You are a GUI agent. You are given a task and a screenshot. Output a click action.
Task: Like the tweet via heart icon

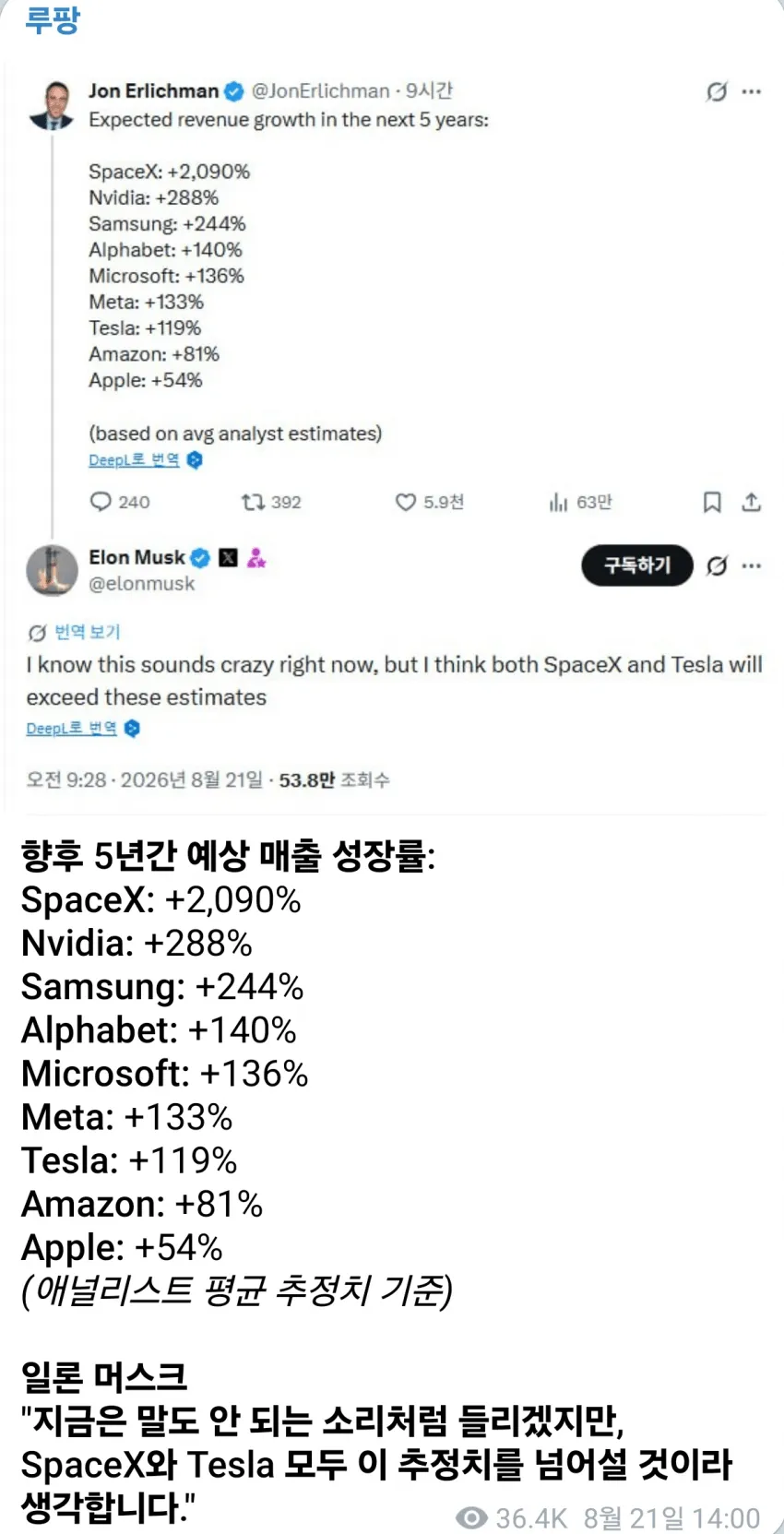point(406,502)
